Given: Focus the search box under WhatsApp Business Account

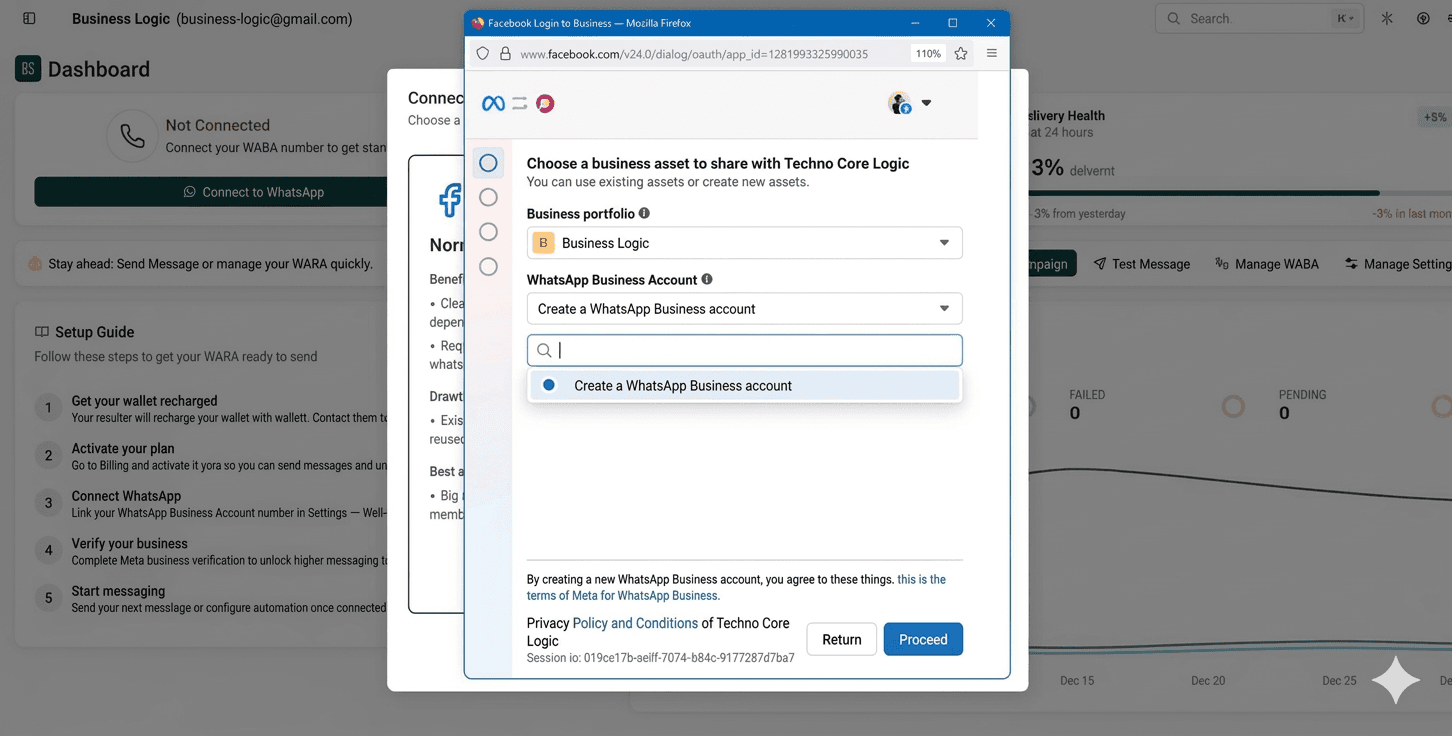Looking at the screenshot, I should tap(745, 350).
